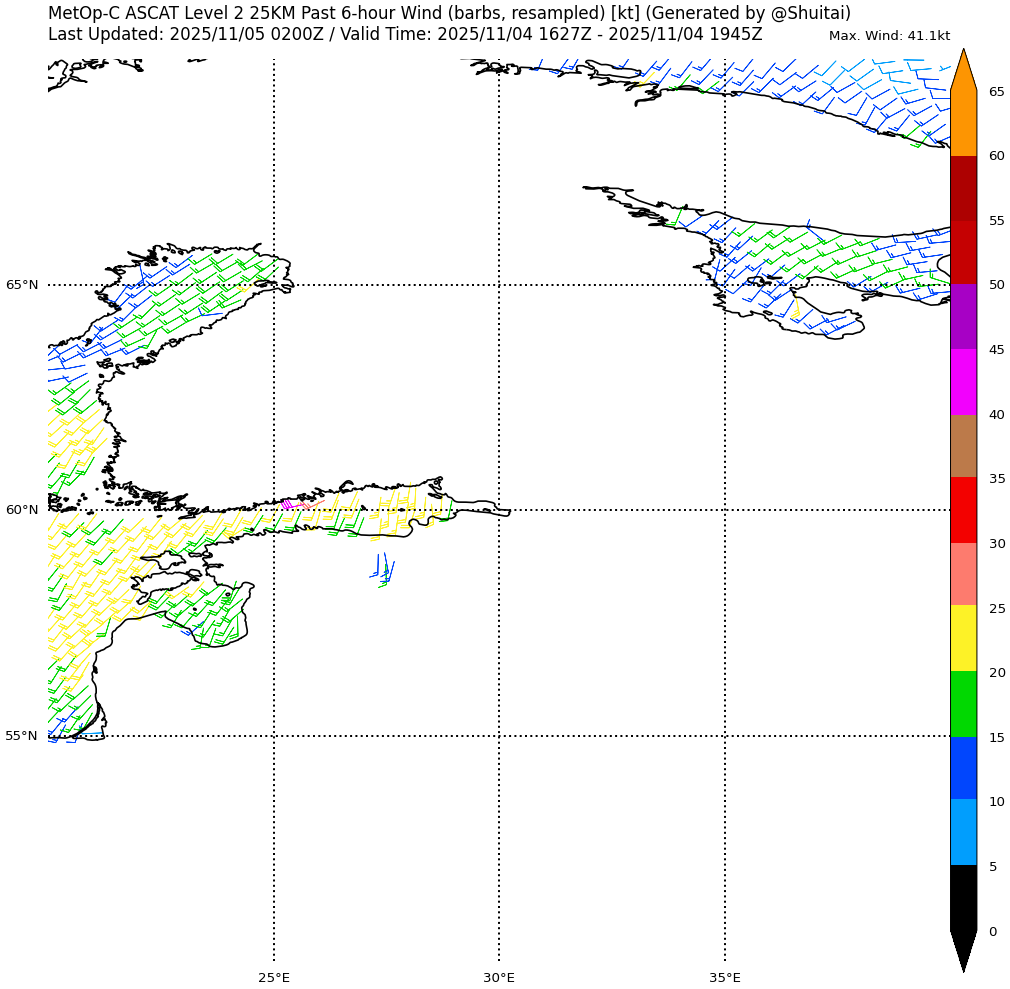Screen dimensions: 1010x989
Task: Click the 55°N latitude axis label
Action: pyautogui.click(x=22, y=736)
